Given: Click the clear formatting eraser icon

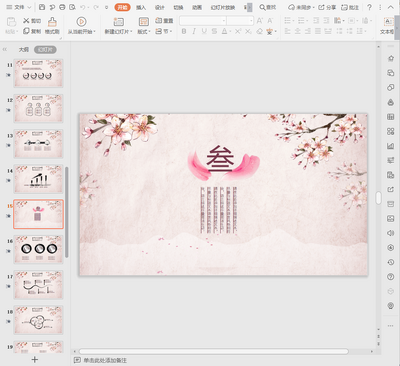Looking at the screenshot, I should [260, 31].
